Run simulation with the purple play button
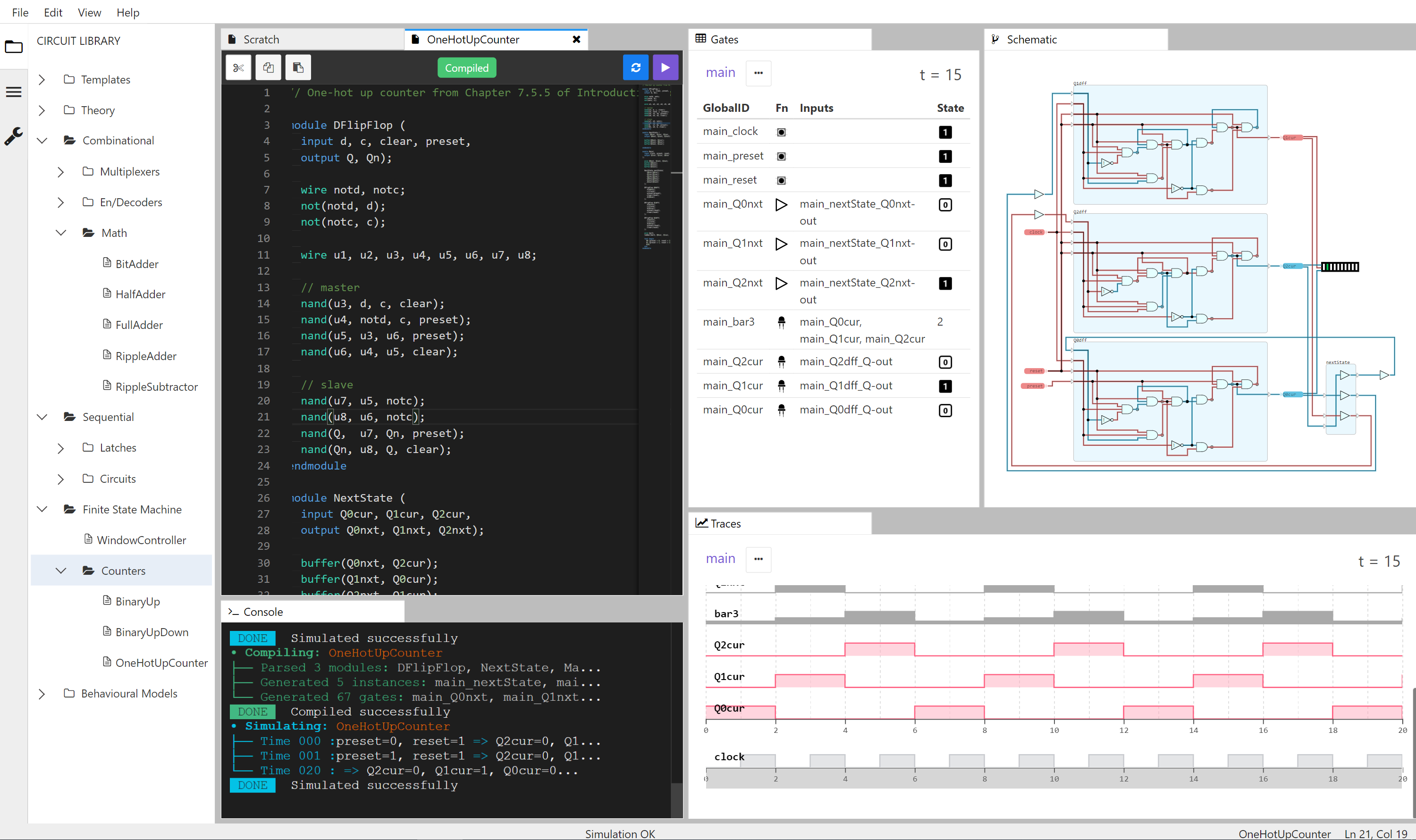Screen dimensions: 1416x840 pos(665,68)
